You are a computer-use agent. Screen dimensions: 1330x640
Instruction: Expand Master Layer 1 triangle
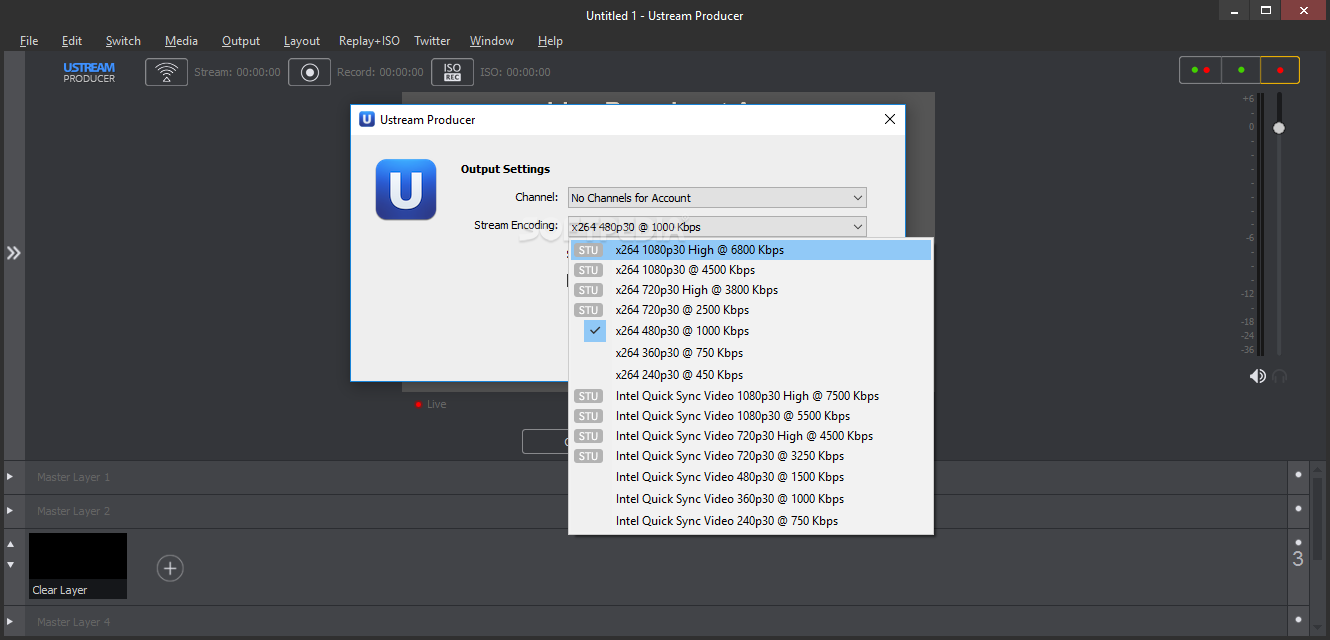[11, 477]
